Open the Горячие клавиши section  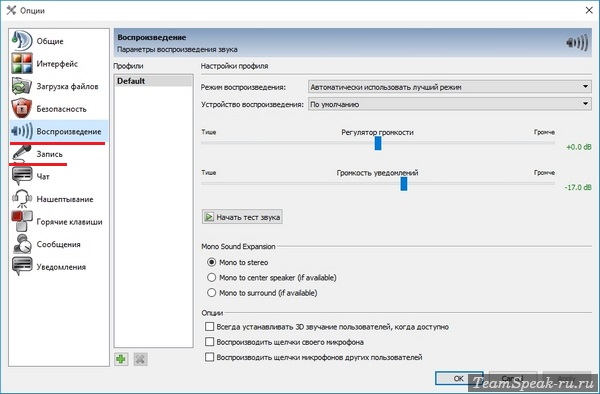point(69,221)
